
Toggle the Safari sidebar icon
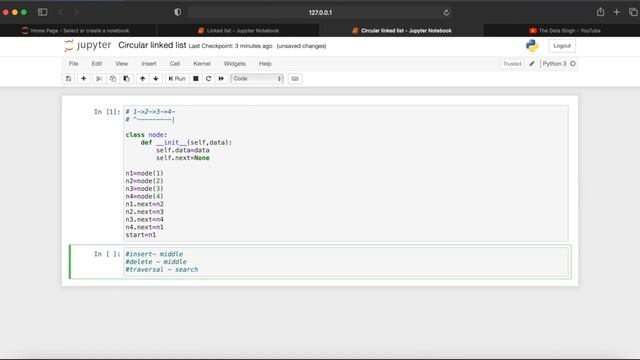42,12
